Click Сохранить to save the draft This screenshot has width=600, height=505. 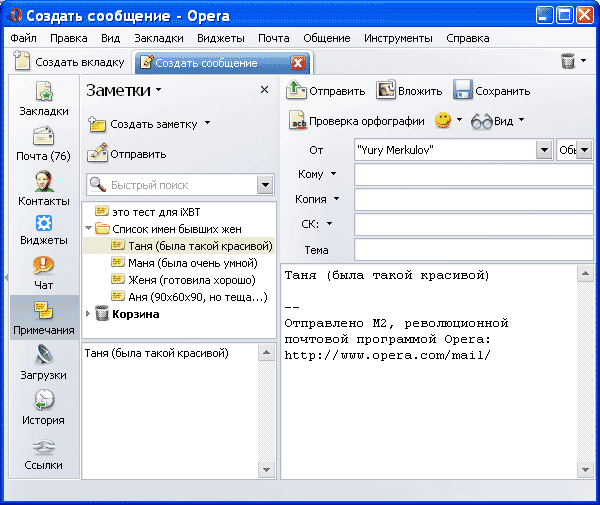click(x=492, y=90)
